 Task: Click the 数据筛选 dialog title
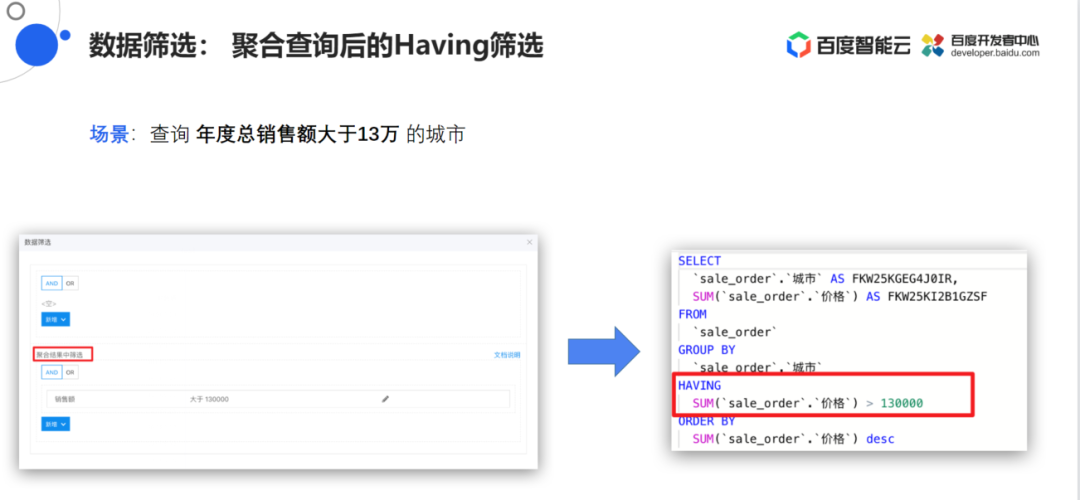click(x=37, y=242)
